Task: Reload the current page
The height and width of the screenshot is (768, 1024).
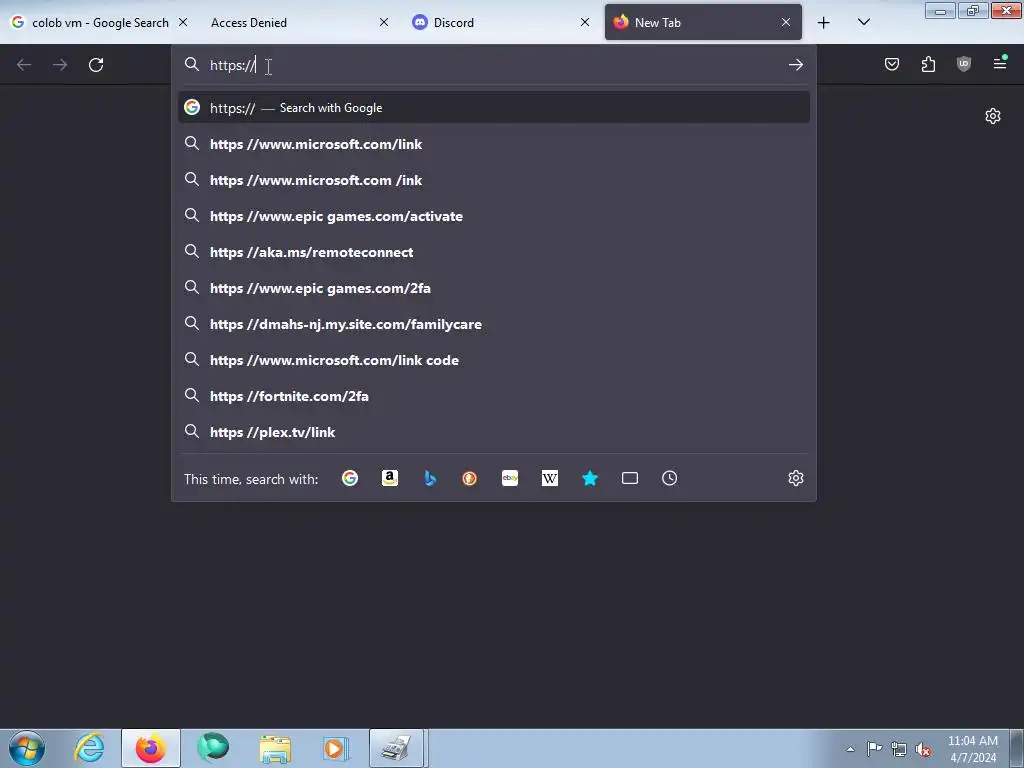Action: (x=96, y=65)
